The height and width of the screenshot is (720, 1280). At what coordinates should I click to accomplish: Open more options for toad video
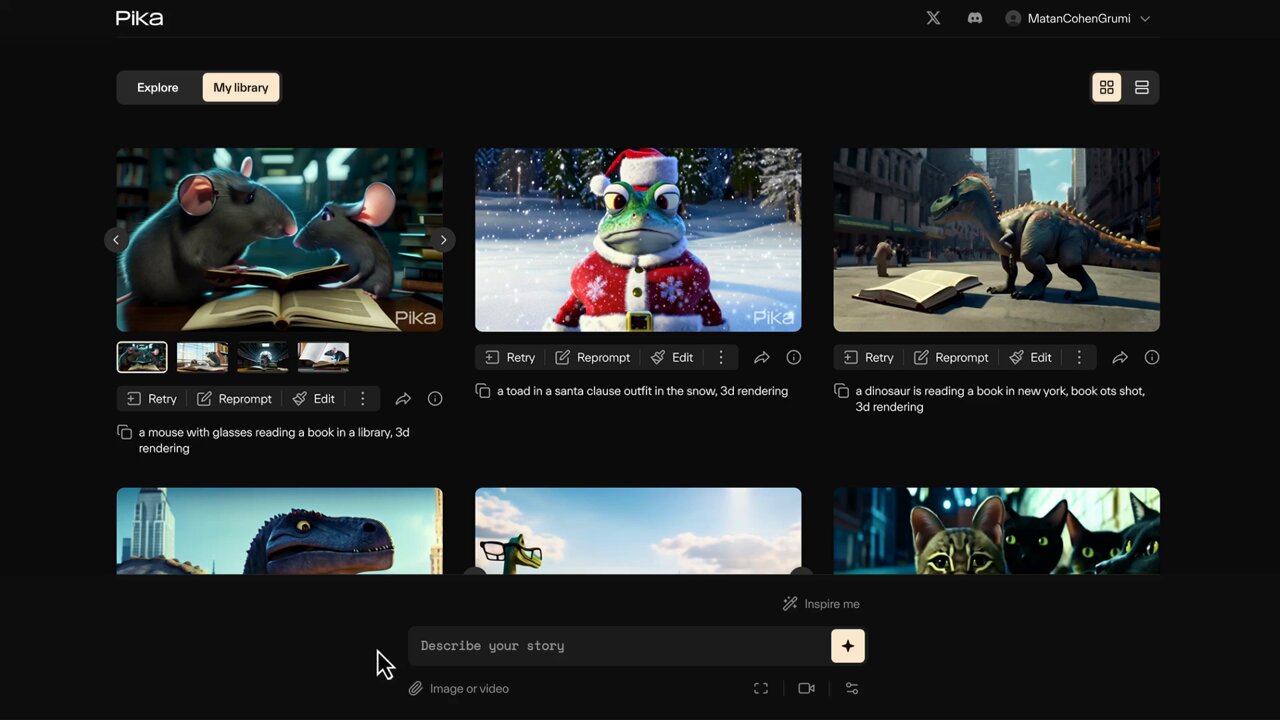click(x=721, y=357)
